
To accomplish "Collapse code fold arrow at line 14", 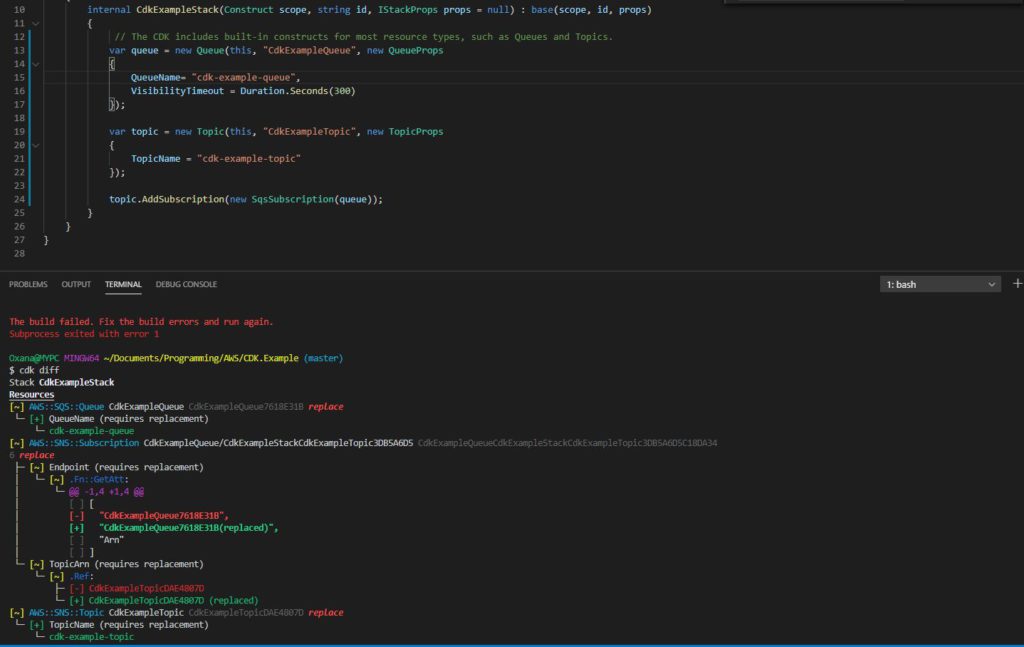I will click(35, 64).
